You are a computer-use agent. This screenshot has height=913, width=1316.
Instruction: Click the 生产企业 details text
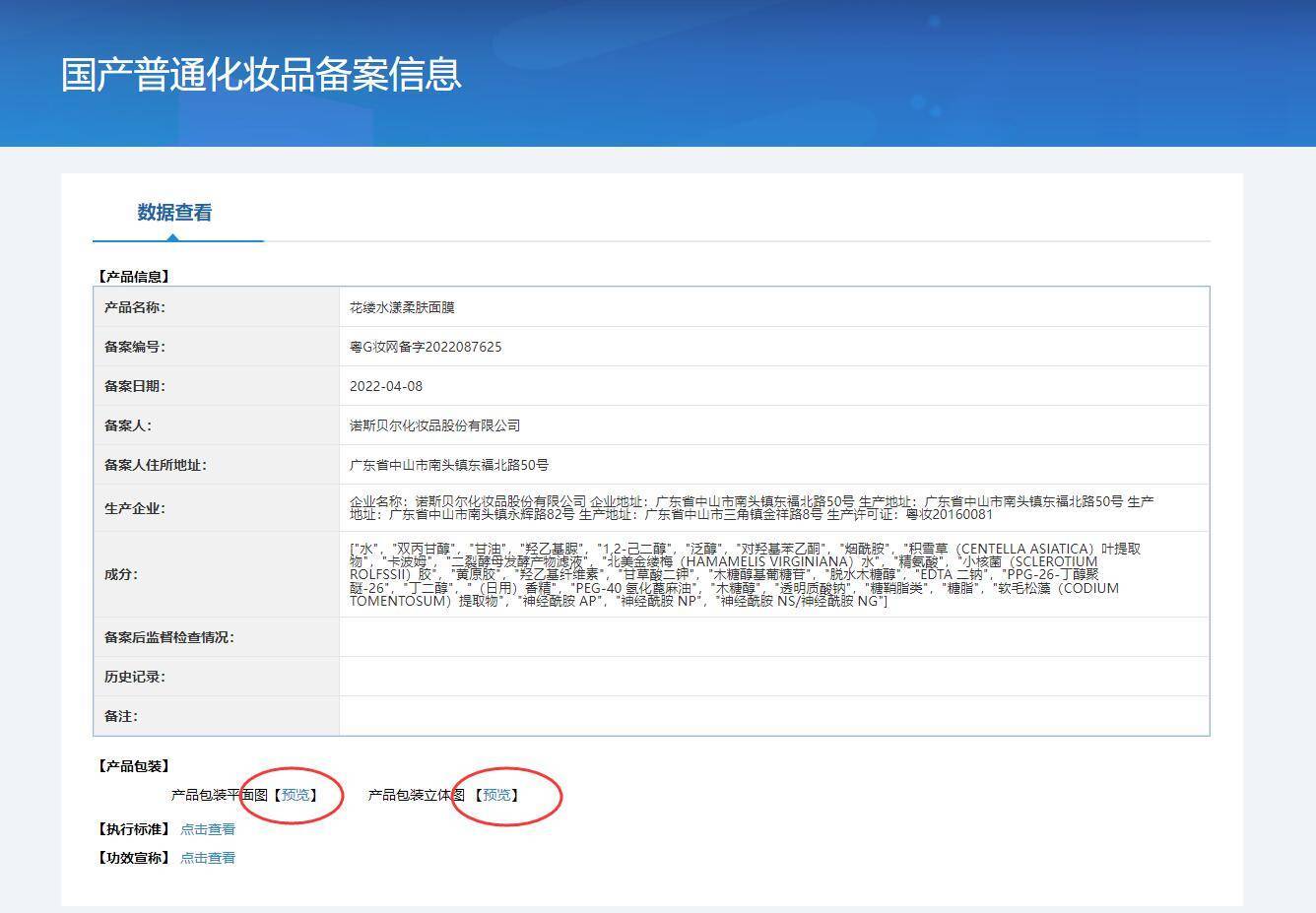[751, 508]
